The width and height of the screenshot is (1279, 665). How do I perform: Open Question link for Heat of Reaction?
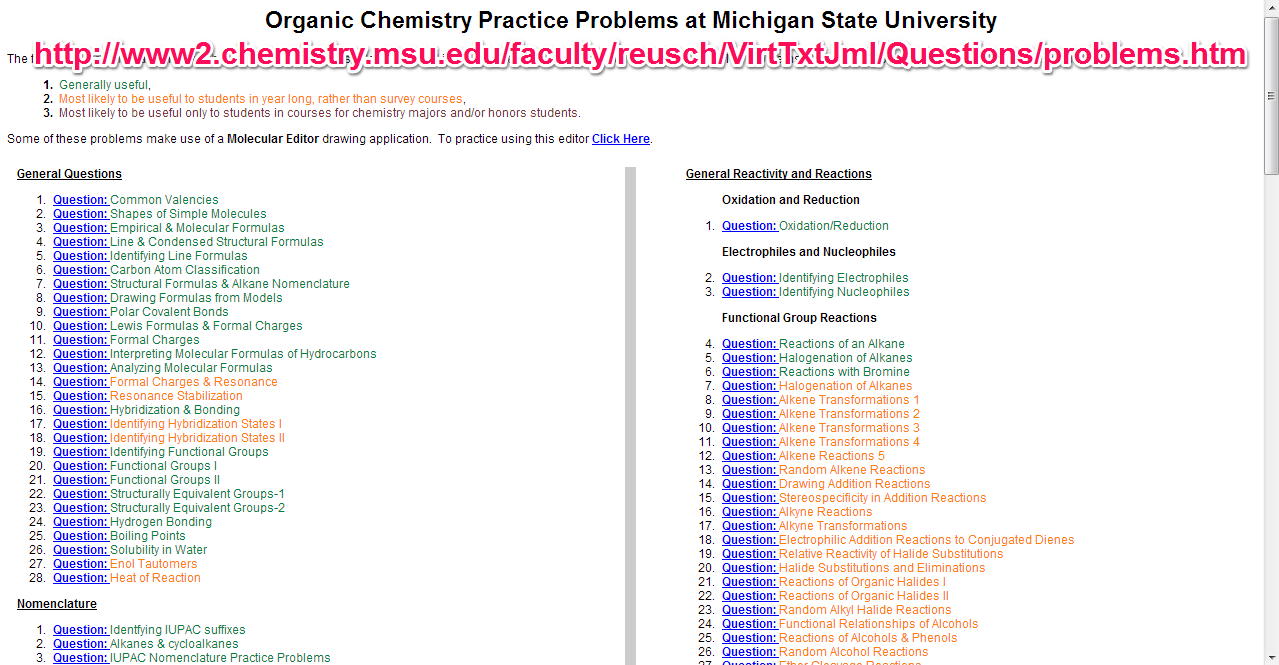[80, 578]
